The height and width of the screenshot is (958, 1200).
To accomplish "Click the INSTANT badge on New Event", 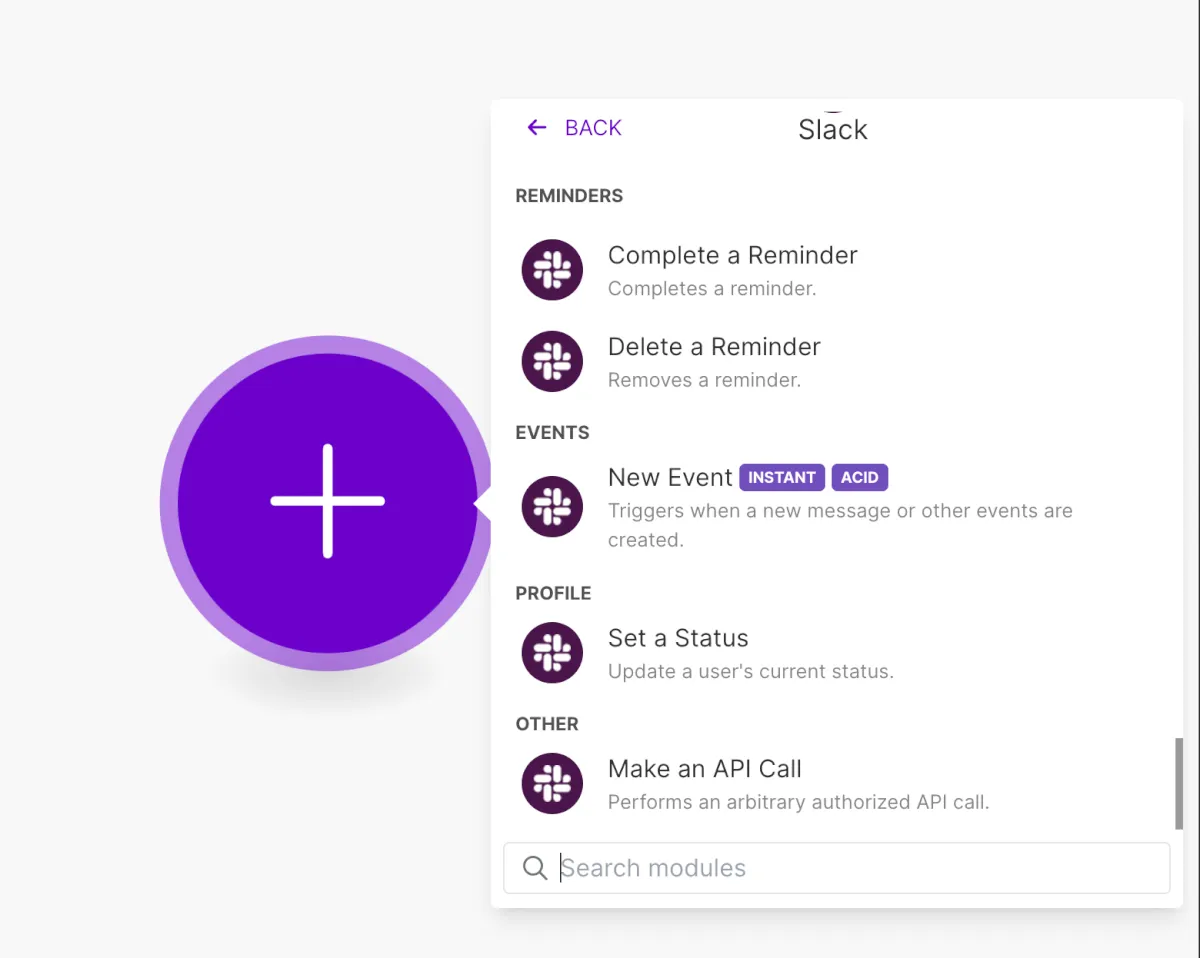I will point(782,477).
